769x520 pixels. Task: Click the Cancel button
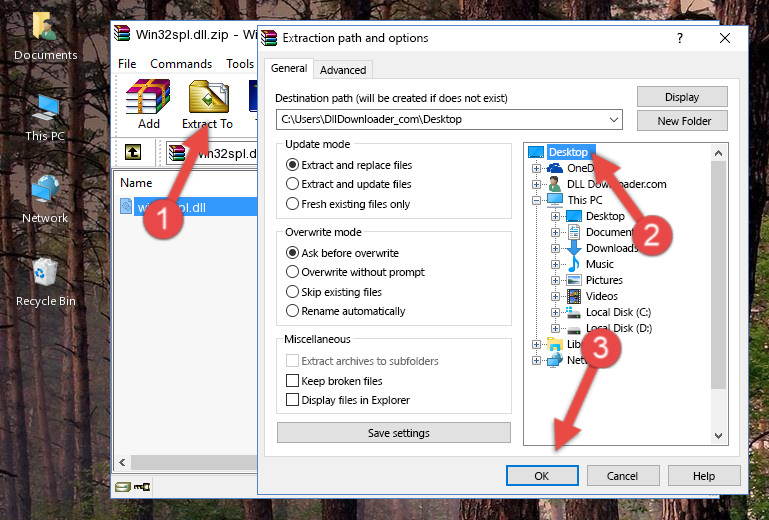tap(622, 476)
